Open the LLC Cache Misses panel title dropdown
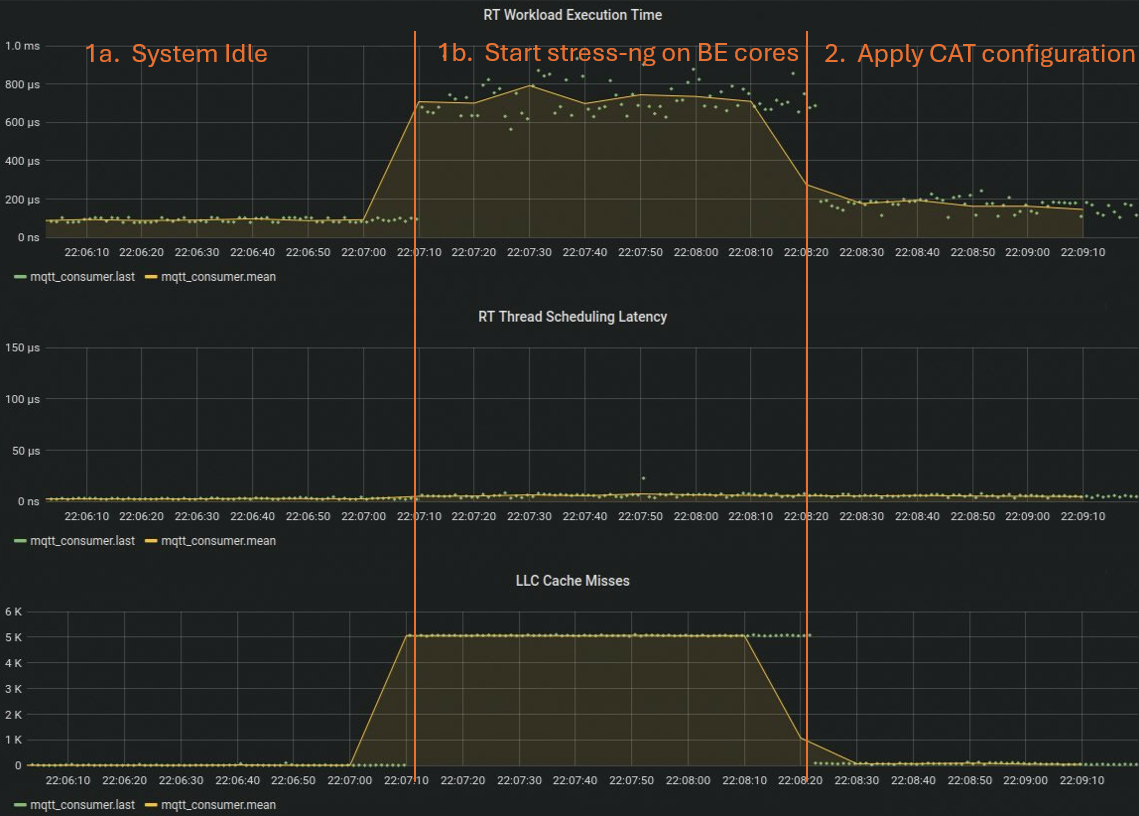This screenshot has width=1139, height=816. tap(572, 580)
